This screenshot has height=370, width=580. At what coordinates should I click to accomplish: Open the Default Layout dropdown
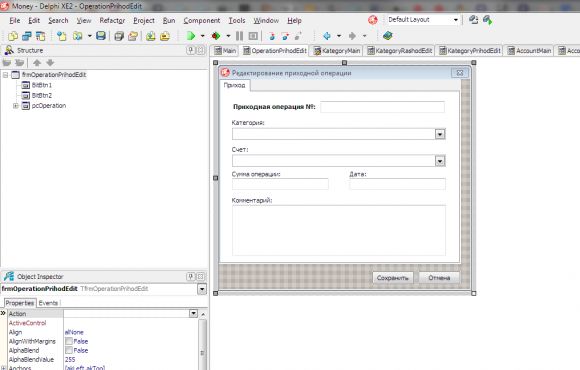456,20
